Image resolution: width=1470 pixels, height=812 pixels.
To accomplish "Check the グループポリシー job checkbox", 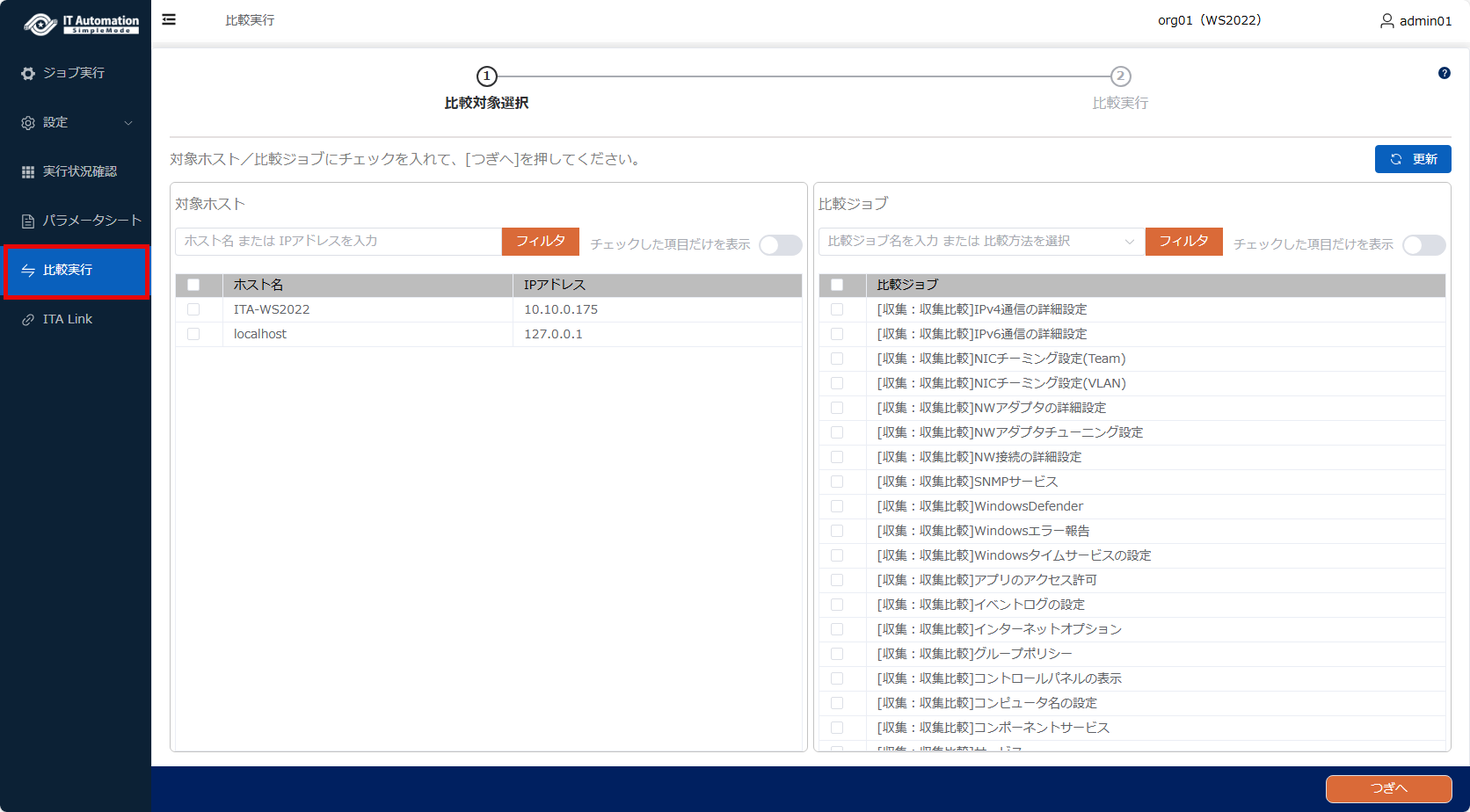I will 837,654.
